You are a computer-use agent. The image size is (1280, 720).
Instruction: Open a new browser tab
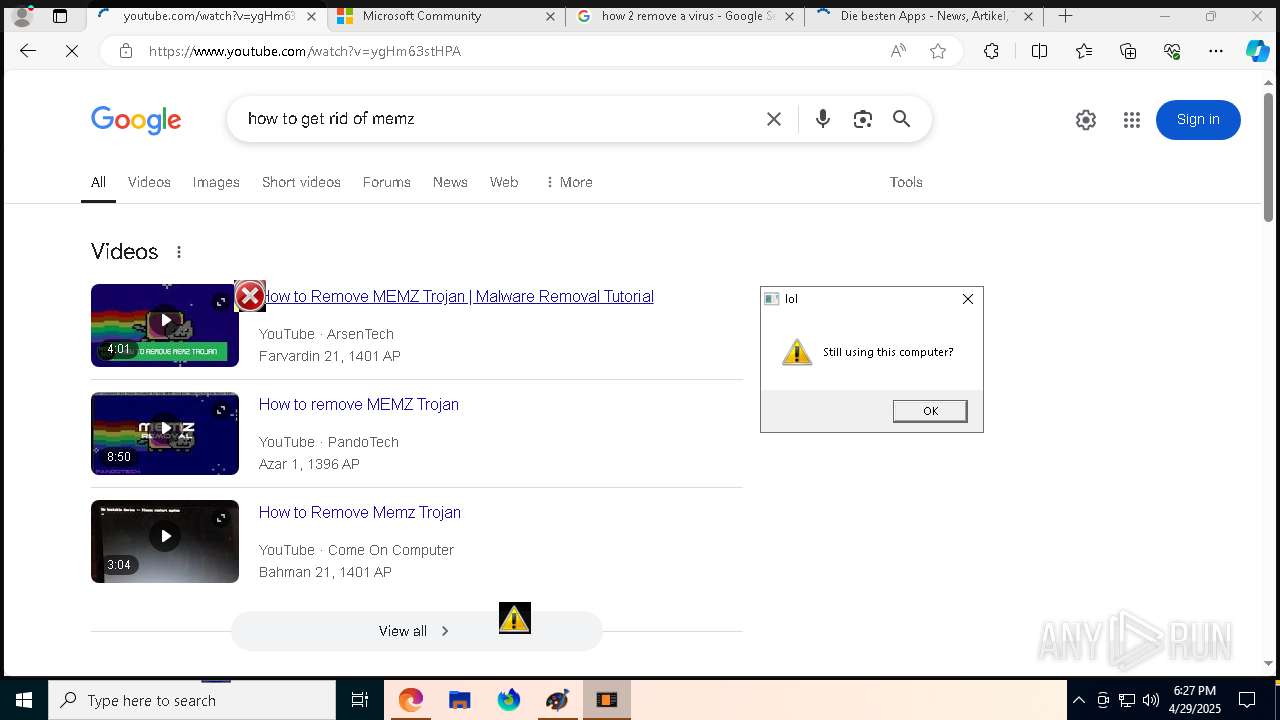pyautogui.click(x=1066, y=16)
